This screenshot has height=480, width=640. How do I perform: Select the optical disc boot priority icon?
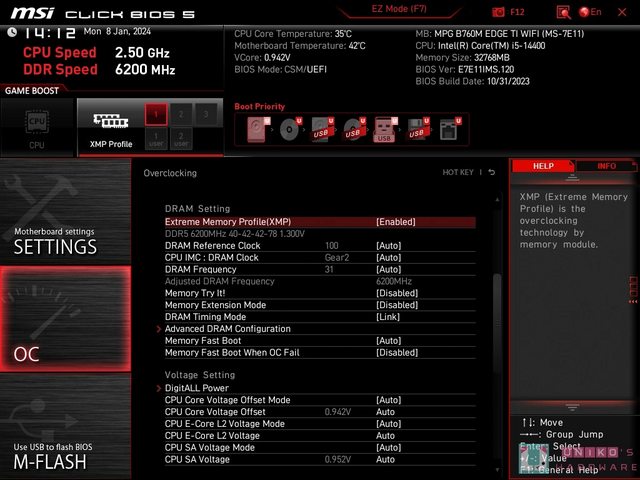click(290, 129)
